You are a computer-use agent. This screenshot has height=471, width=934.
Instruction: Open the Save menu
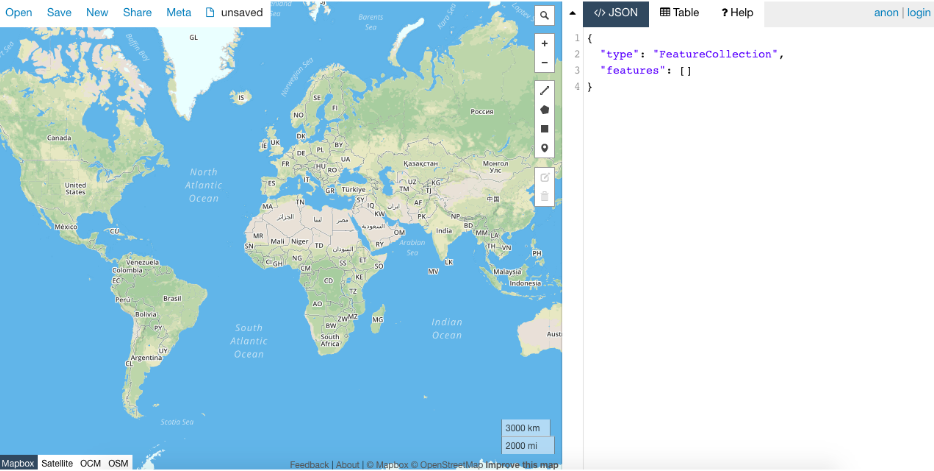59,13
